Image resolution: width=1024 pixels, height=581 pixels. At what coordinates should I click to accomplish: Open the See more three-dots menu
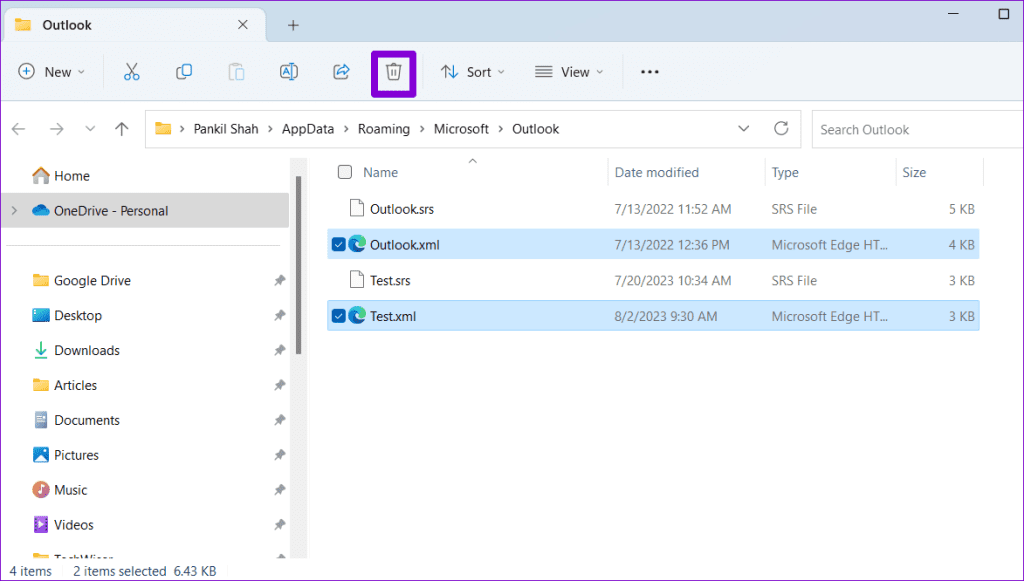pos(649,72)
